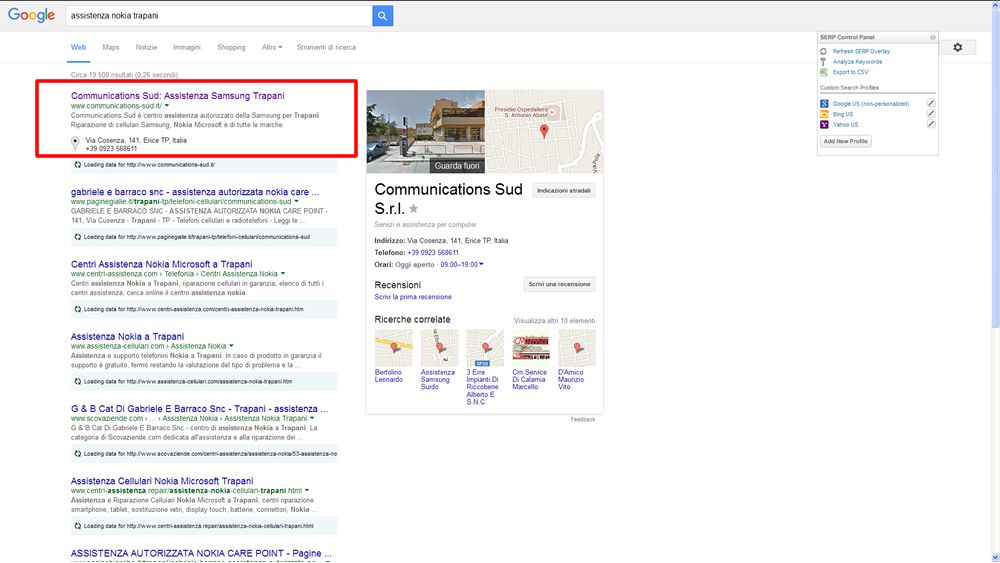The image size is (1000, 563).
Task: Click loading spinner for centri-assistenza.com data row
Action: [x=78, y=309]
